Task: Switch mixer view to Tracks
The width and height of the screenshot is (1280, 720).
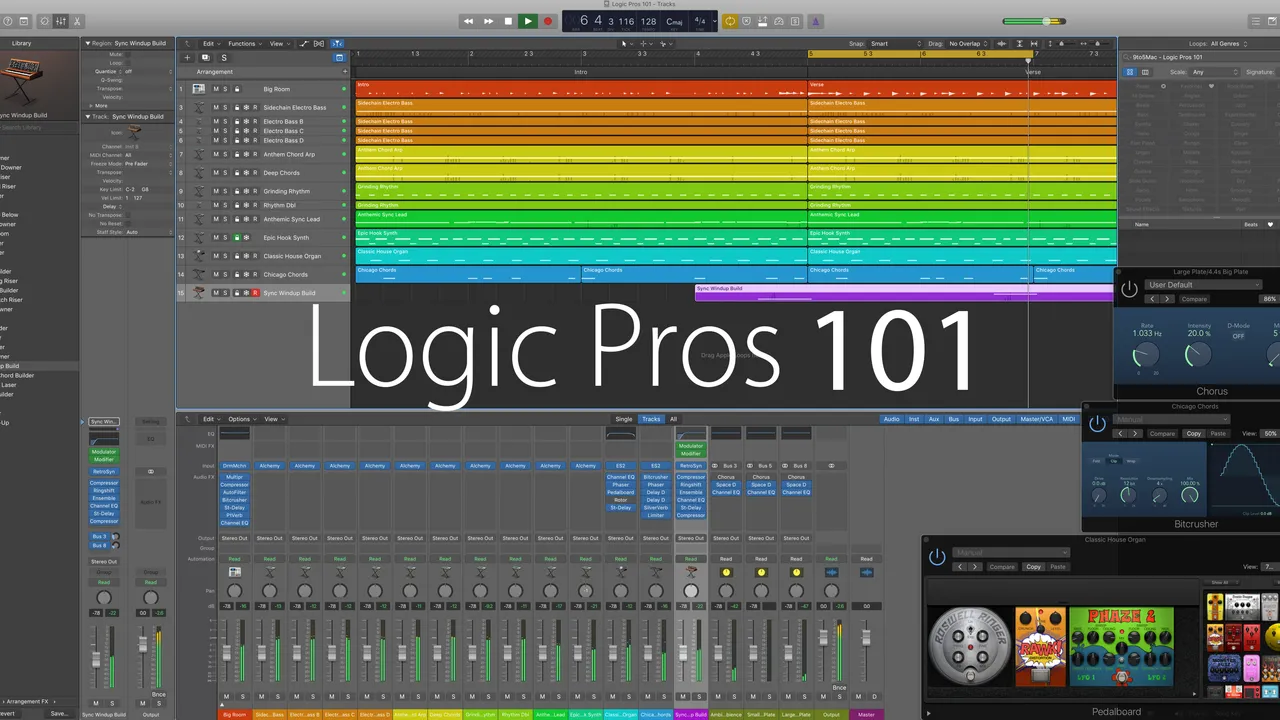Action: (651, 419)
